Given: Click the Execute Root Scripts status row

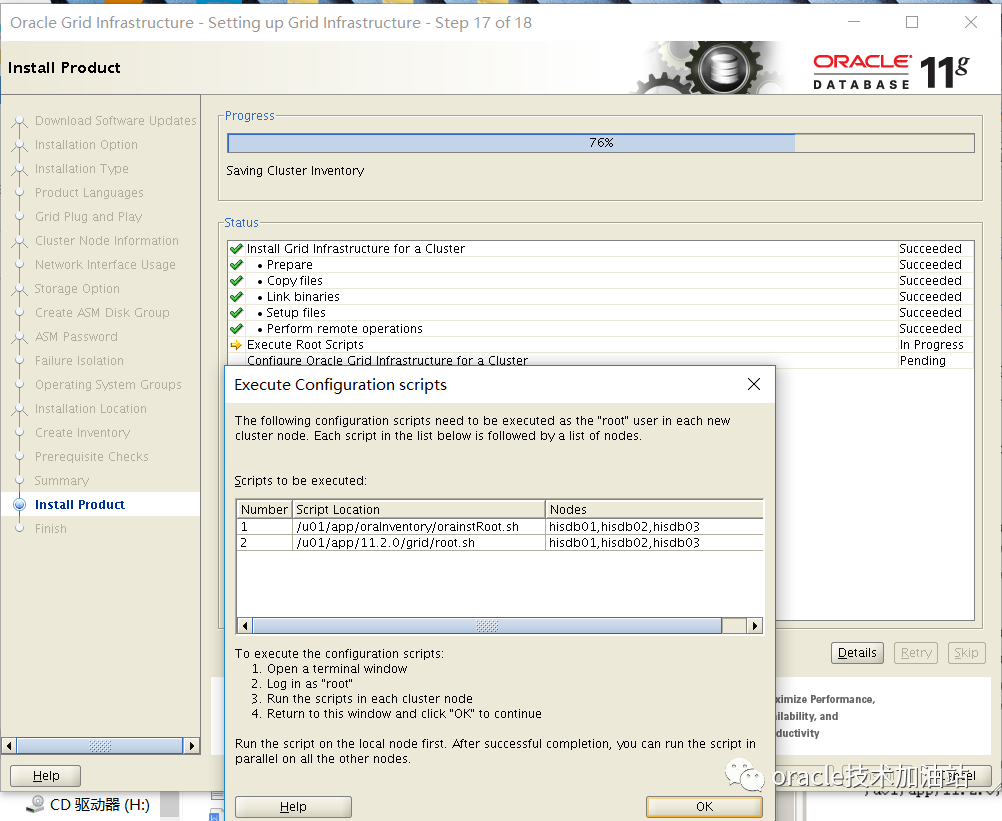Looking at the screenshot, I should click(x=601, y=344).
